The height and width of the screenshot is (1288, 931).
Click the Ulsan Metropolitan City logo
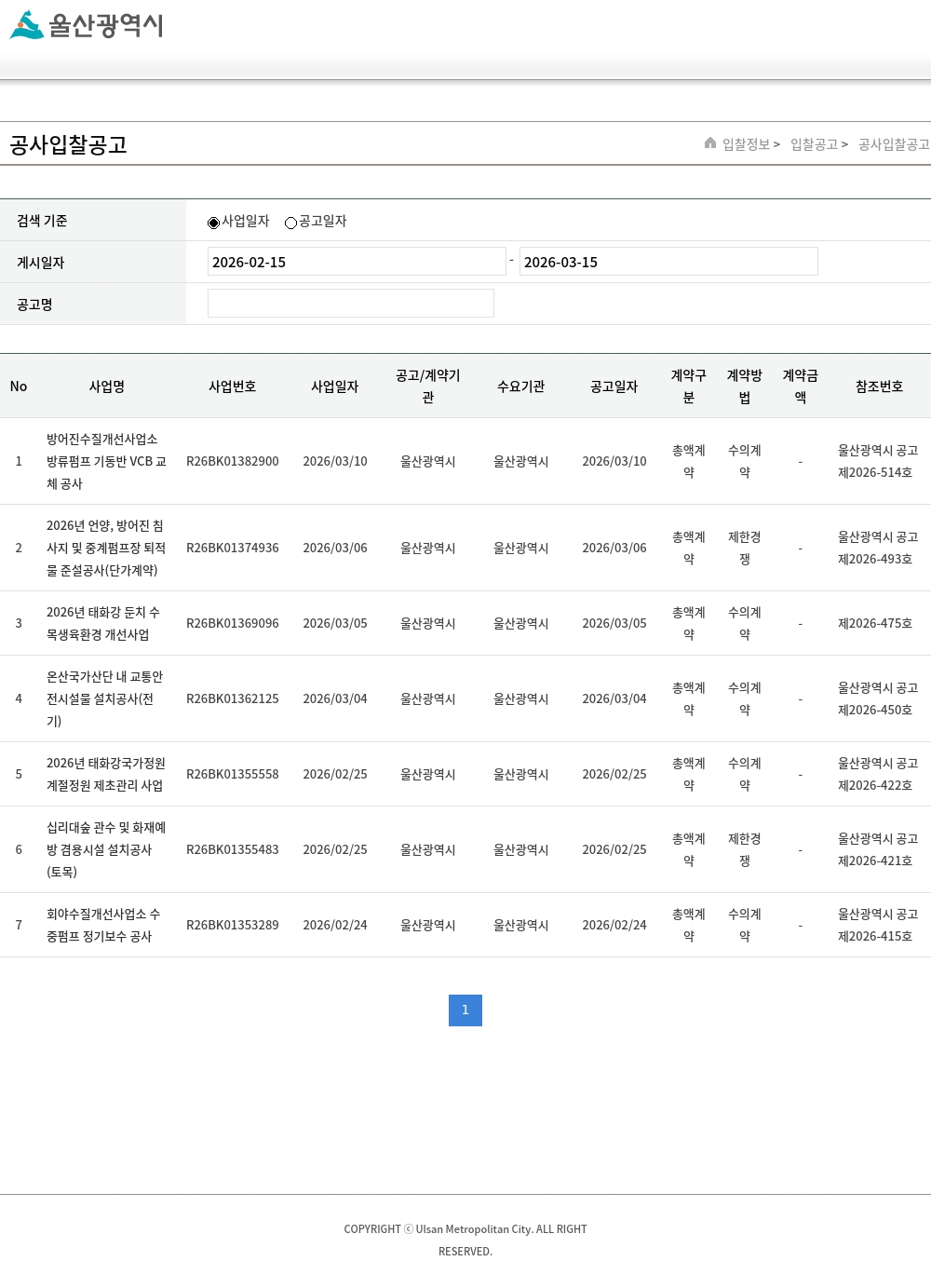tap(87, 25)
